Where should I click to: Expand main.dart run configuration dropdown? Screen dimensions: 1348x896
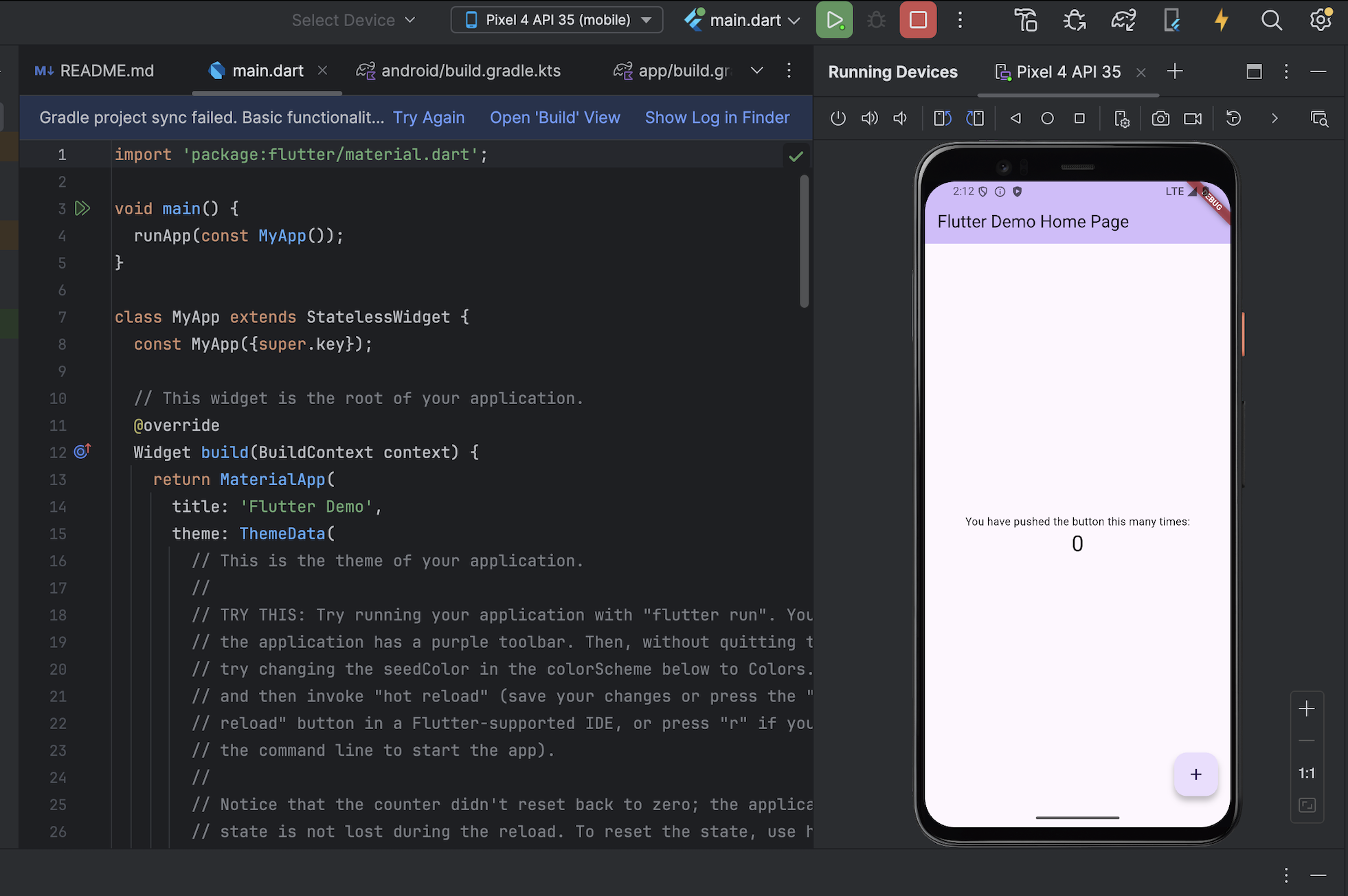(x=794, y=21)
